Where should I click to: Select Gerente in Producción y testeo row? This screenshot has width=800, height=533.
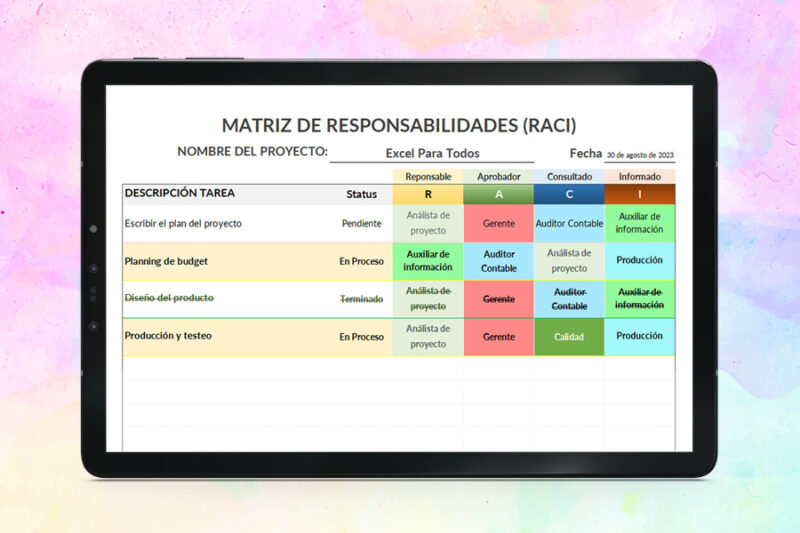pos(498,337)
